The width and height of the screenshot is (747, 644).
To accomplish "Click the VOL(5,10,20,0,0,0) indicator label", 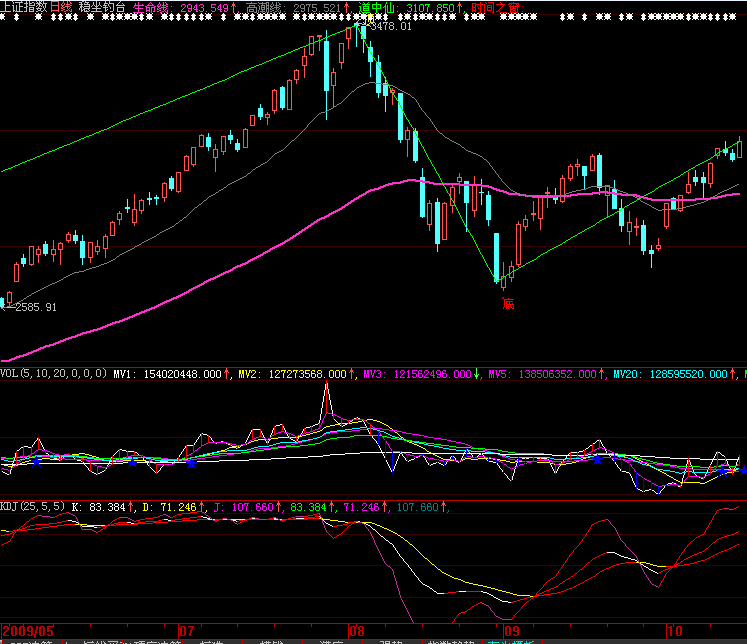I will 53,373.
